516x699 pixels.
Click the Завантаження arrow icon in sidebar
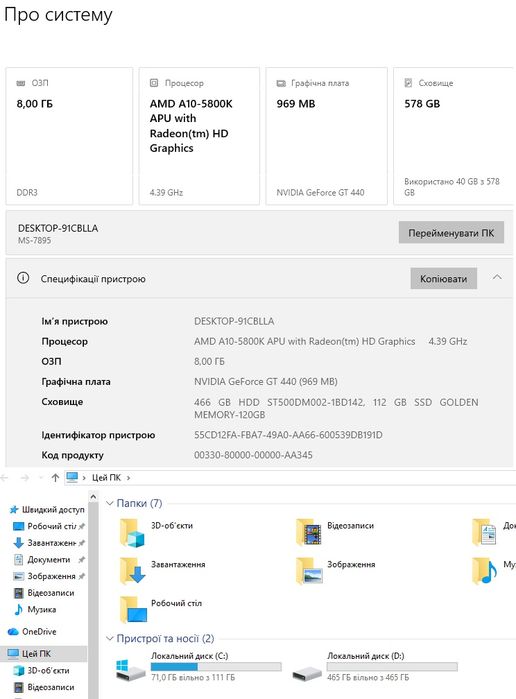18,543
